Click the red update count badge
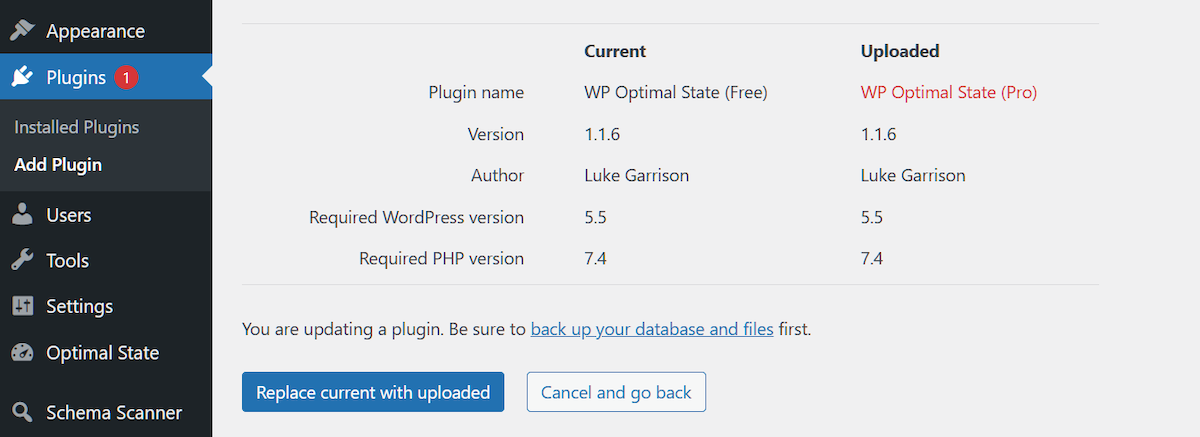The image size is (1200, 437). click(126, 77)
